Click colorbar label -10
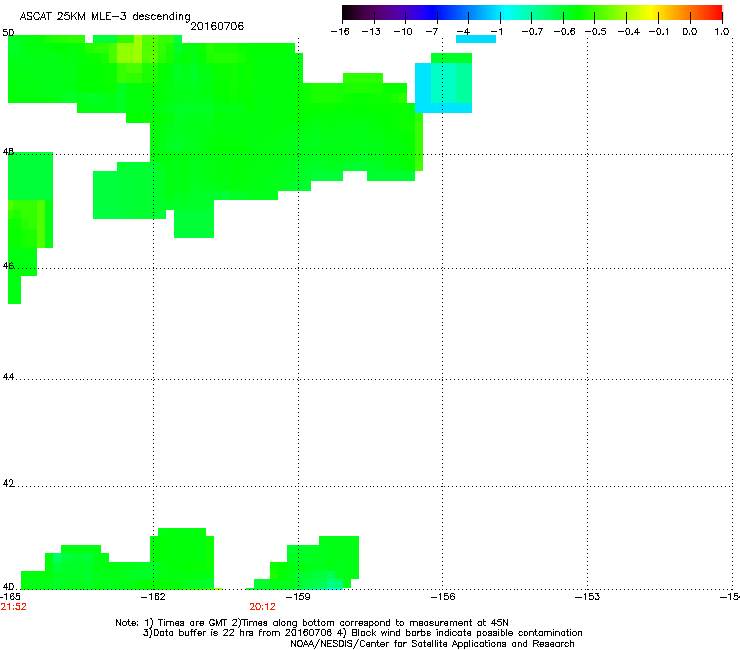Image resolution: width=740 pixels, height=650 pixels. point(403,32)
